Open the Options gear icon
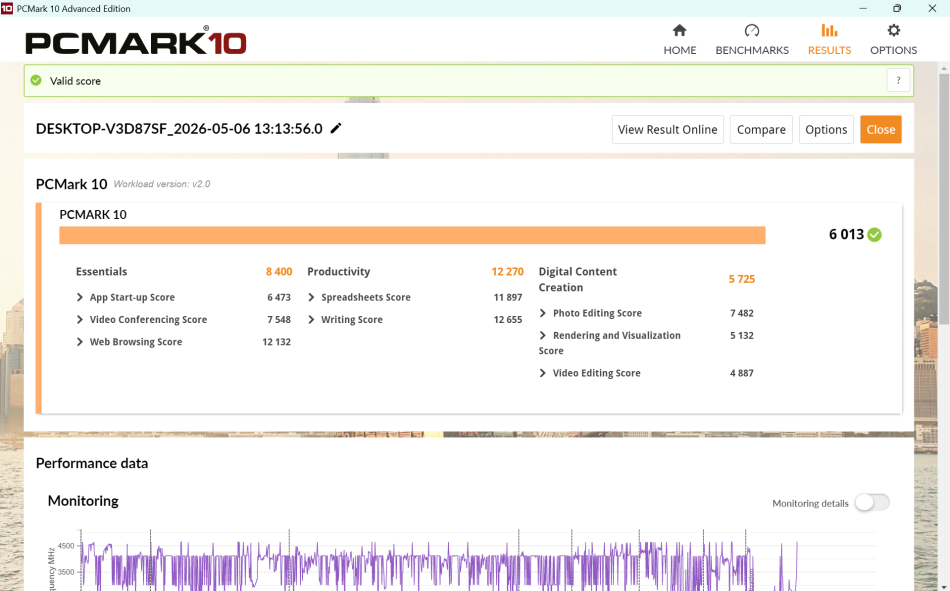950x591 pixels. pyautogui.click(x=894, y=30)
